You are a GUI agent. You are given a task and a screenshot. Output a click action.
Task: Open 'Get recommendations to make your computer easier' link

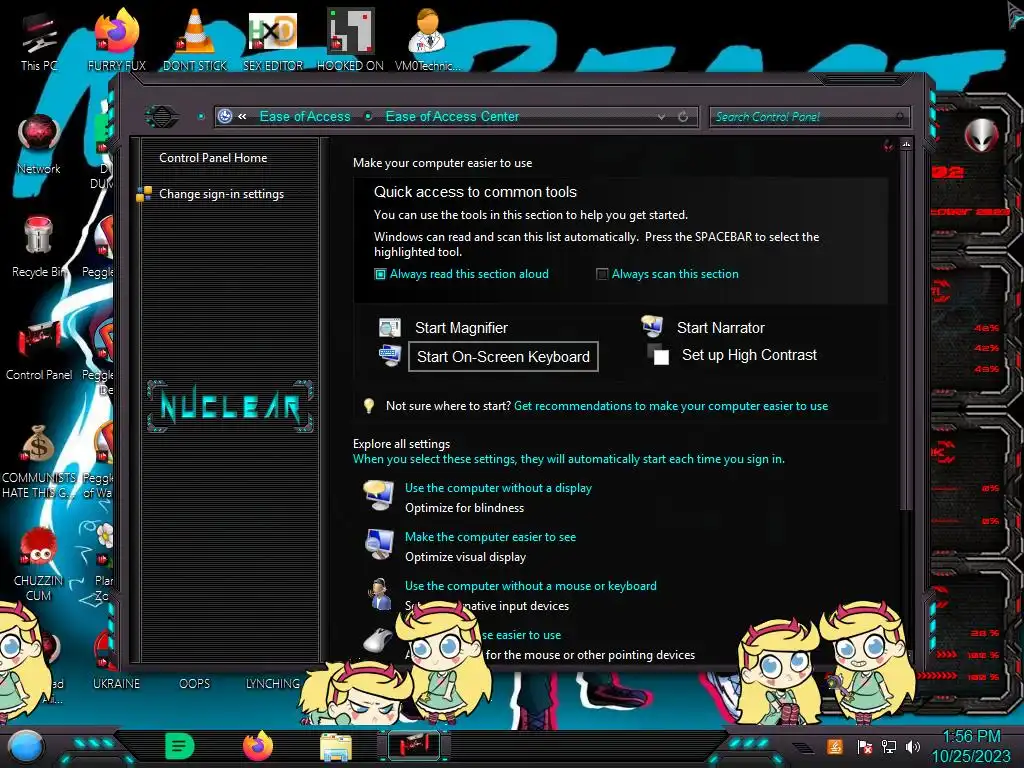tap(671, 406)
